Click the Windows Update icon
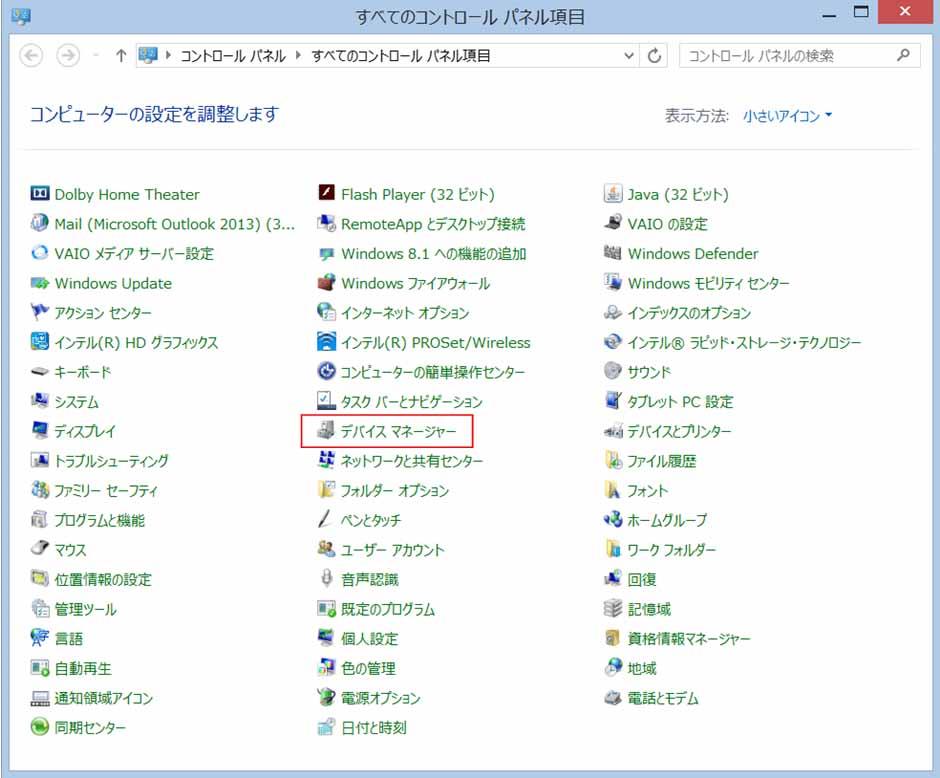The width and height of the screenshot is (940, 778). tap(40, 283)
